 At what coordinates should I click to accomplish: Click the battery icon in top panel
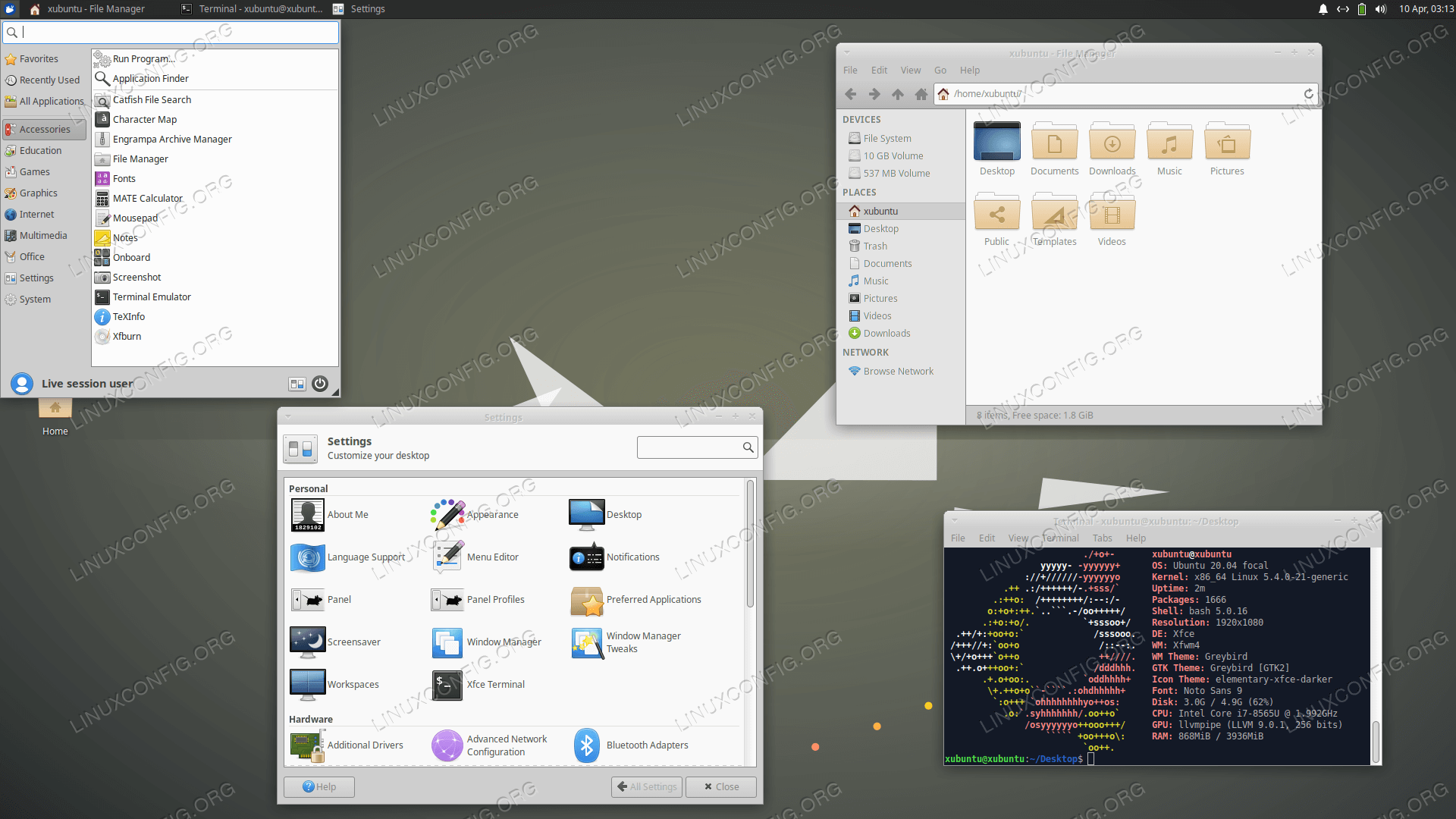click(1362, 9)
